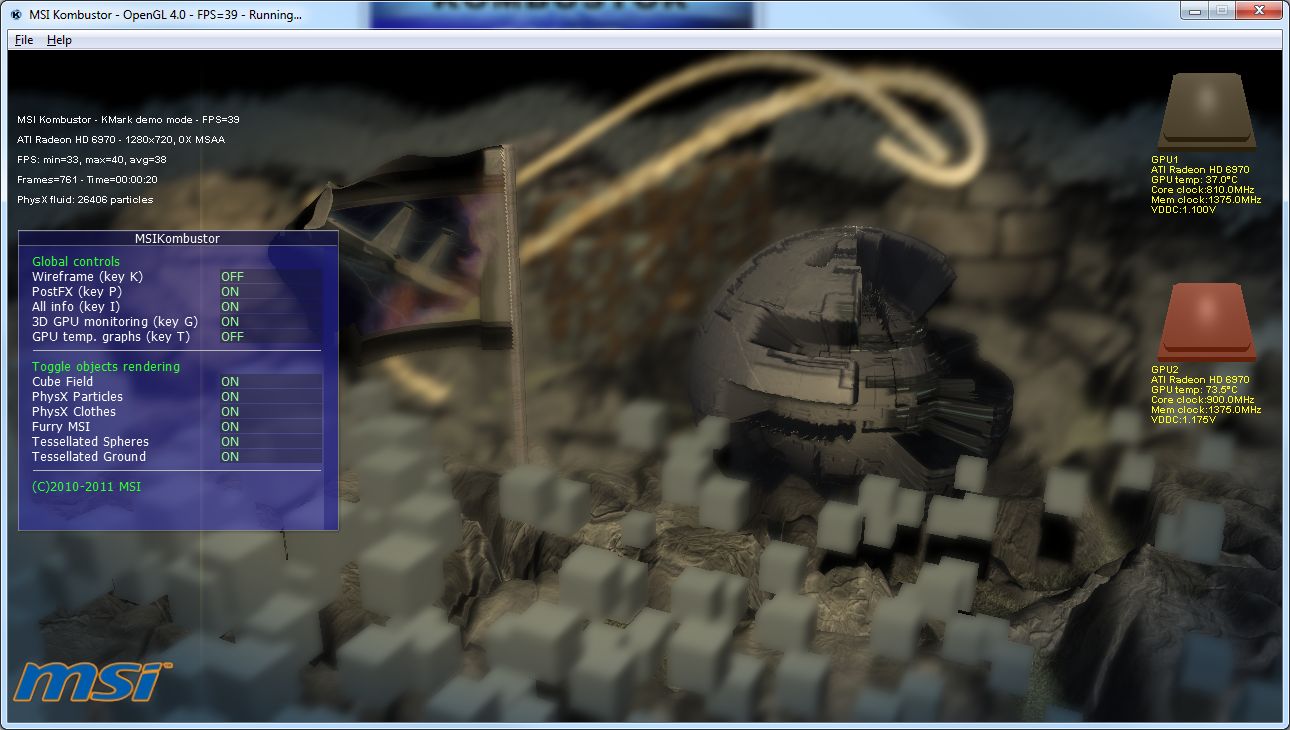Click the GPU2 red chip icon
This screenshot has width=1290, height=730.
click(1206, 322)
